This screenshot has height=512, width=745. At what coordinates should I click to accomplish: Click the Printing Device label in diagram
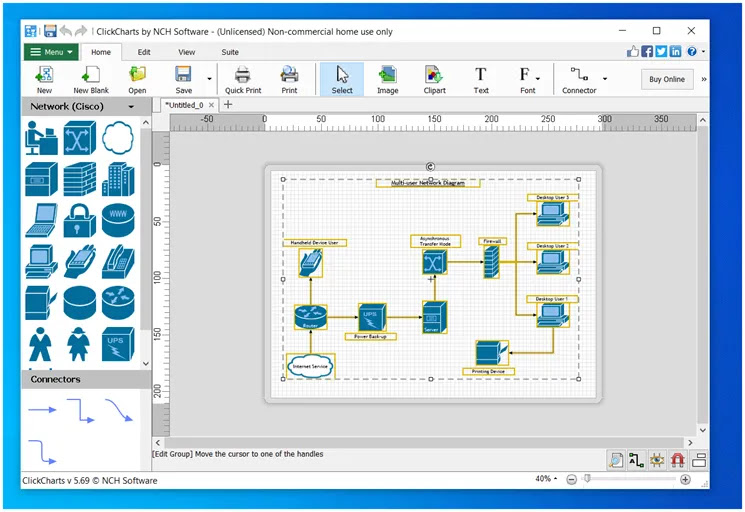488,371
